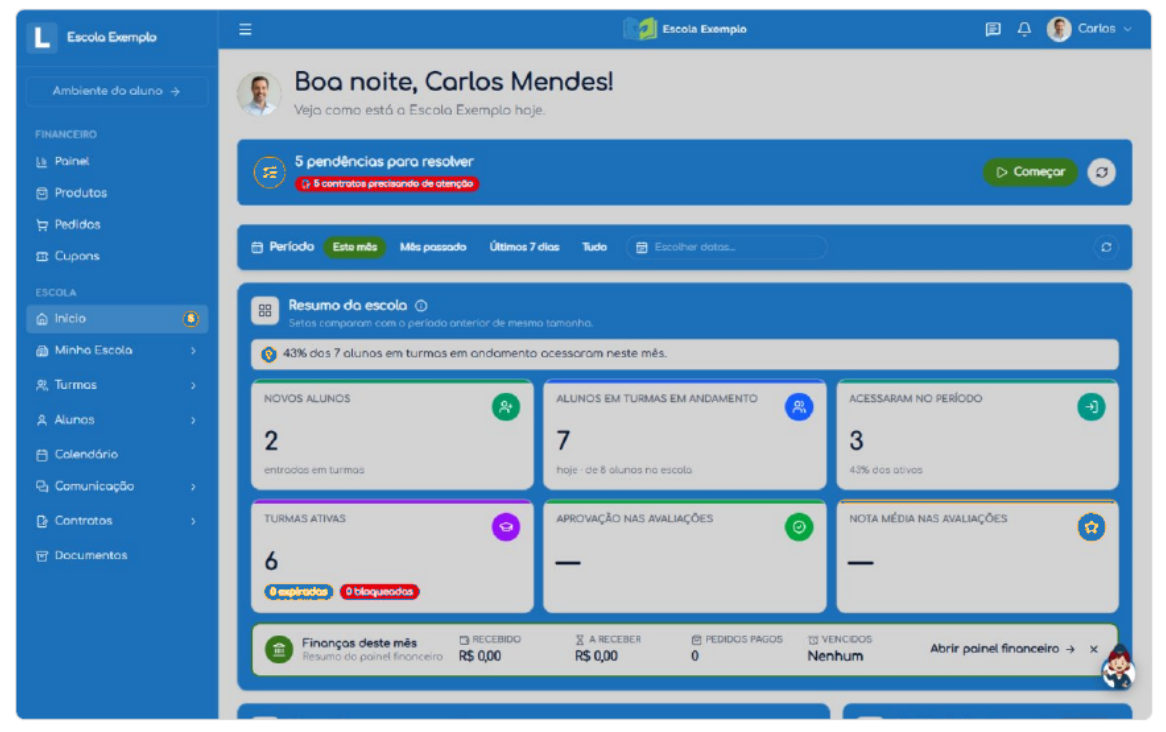Click Carlos avatar in top bar
The width and height of the screenshot is (1166, 732).
pos(1058,29)
